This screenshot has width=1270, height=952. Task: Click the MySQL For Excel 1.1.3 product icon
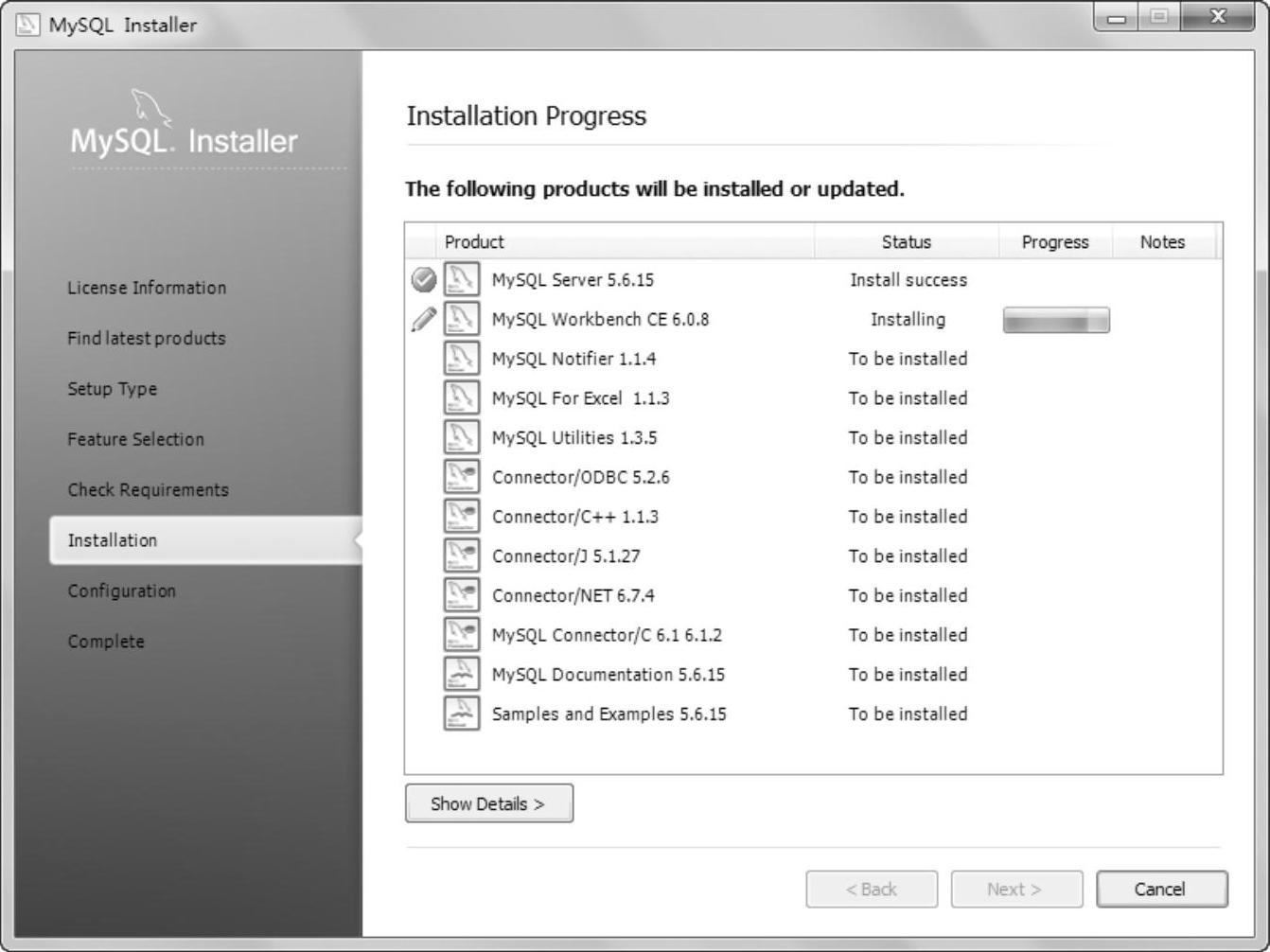click(461, 397)
